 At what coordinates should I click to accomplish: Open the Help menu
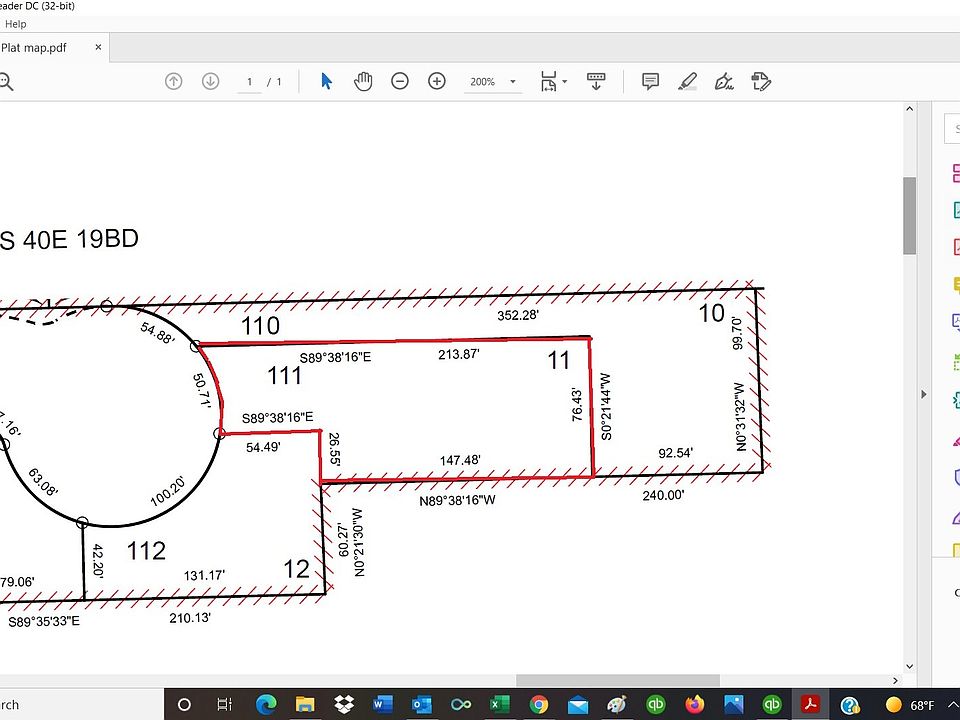click(x=15, y=24)
